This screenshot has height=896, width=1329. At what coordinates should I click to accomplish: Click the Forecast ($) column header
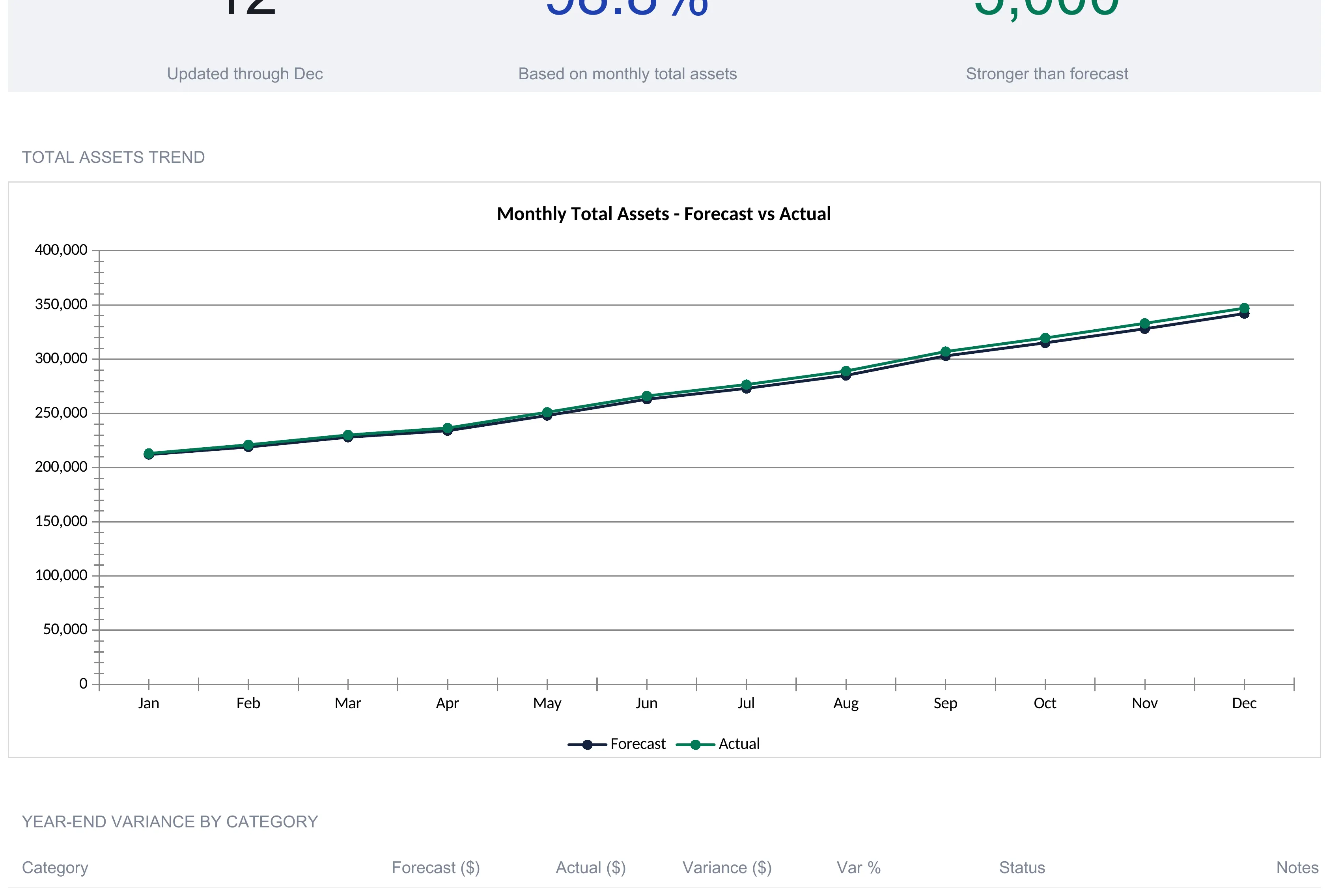435,868
